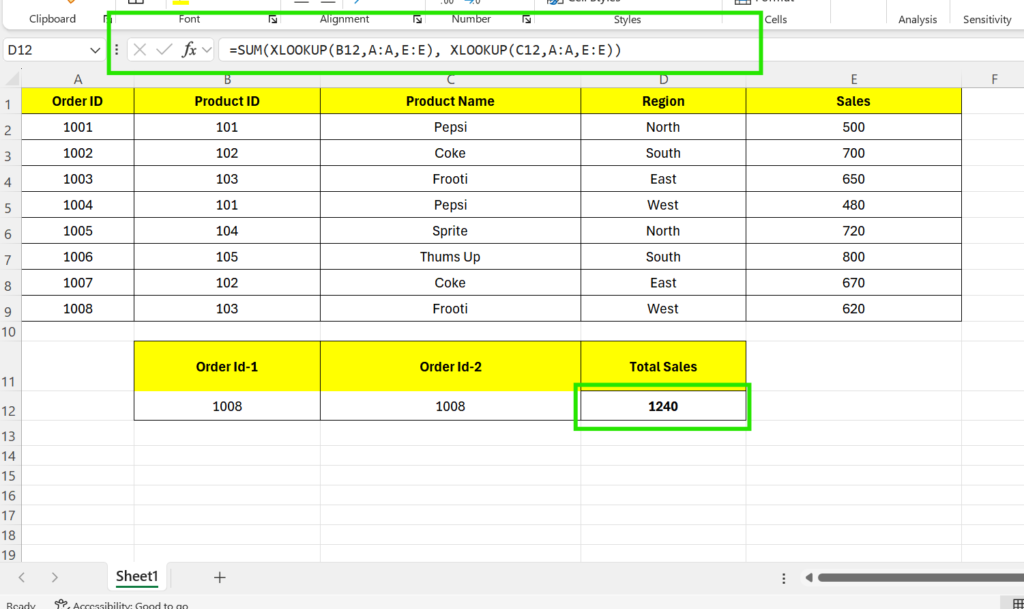Screen dimensions: 1024x609
Task: Select row 10 header
Action: coord(9,332)
